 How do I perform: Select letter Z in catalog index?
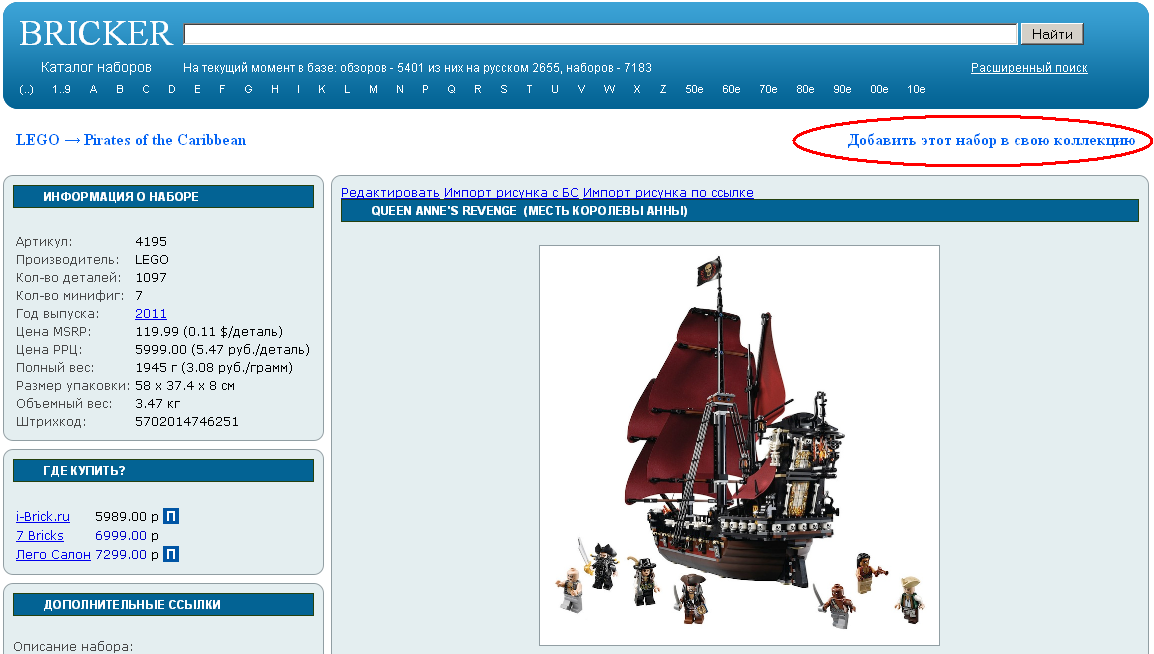click(663, 89)
